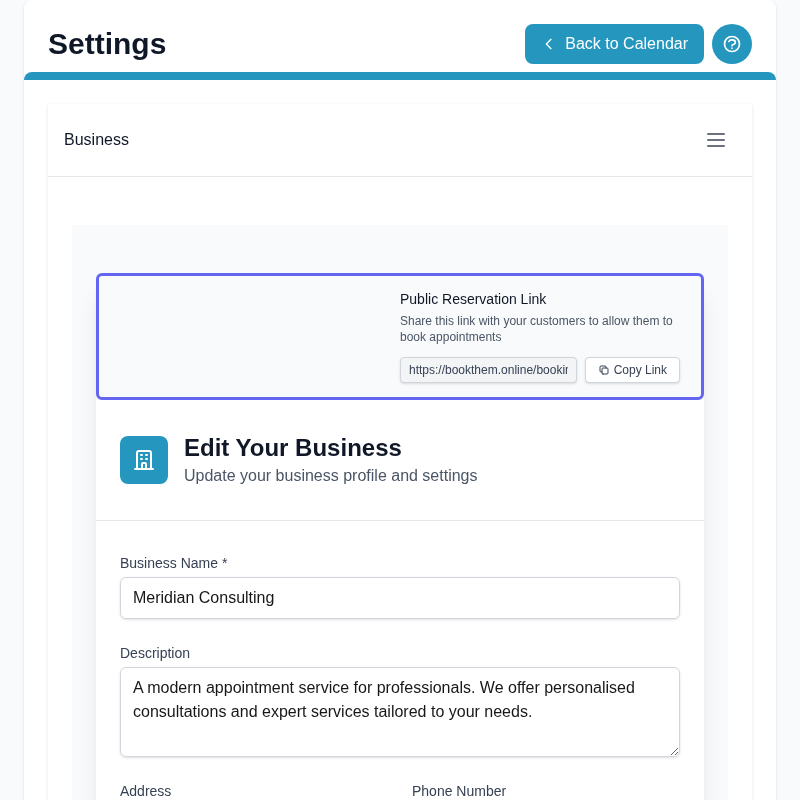Screen dimensions: 800x800
Task: Click the Phone Number field label
Action: tap(459, 791)
